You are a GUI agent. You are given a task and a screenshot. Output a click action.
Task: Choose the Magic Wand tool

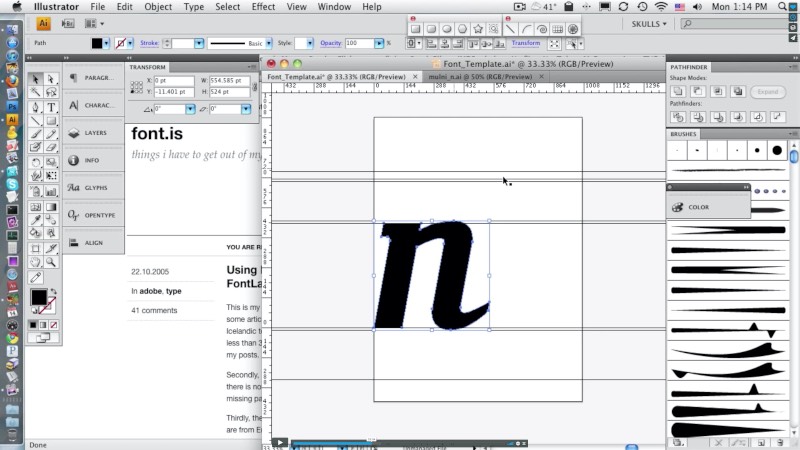[x=35, y=92]
